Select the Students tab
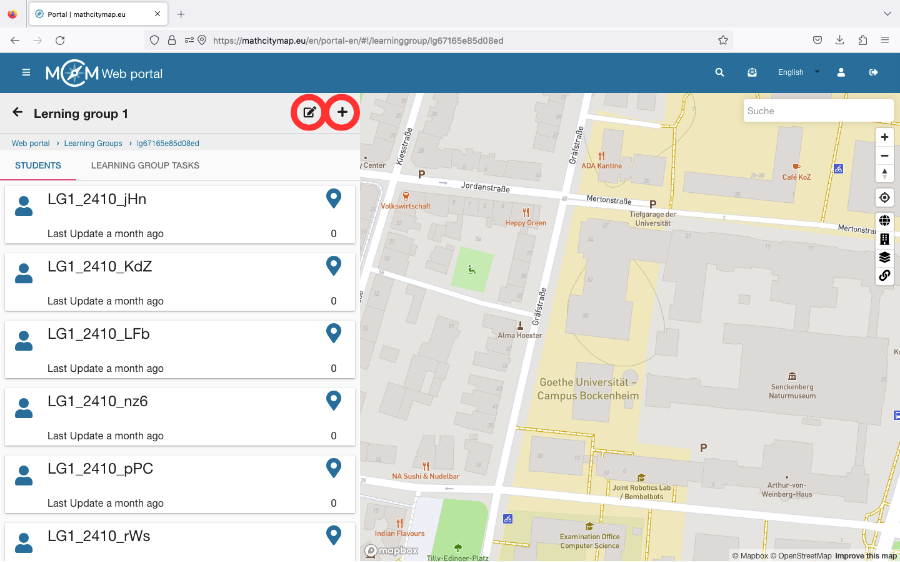Viewport: 900px width, 562px height. point(38,166)
